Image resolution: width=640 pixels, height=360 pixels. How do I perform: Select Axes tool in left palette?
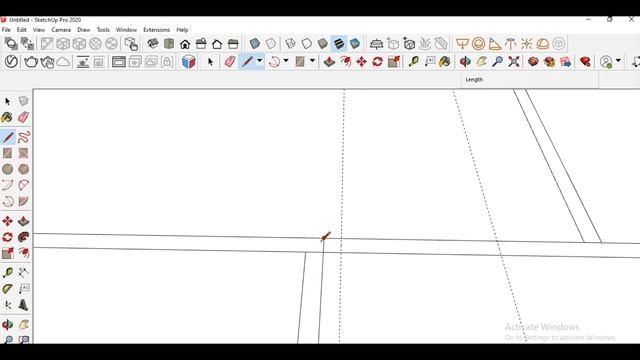point(7,305)
